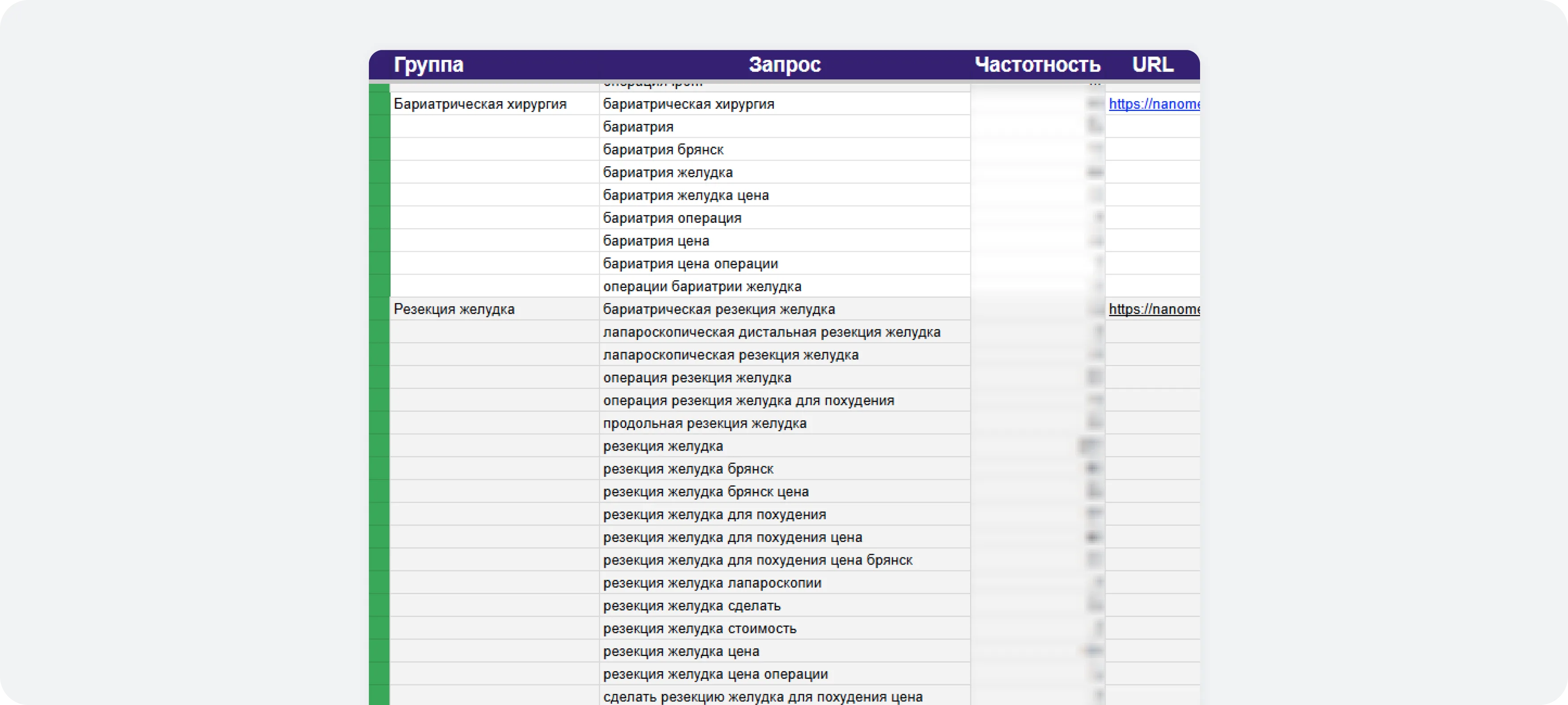Select the cell бариатрическая резекция желудка
The image size is (1568, 705).
(784, 309)
